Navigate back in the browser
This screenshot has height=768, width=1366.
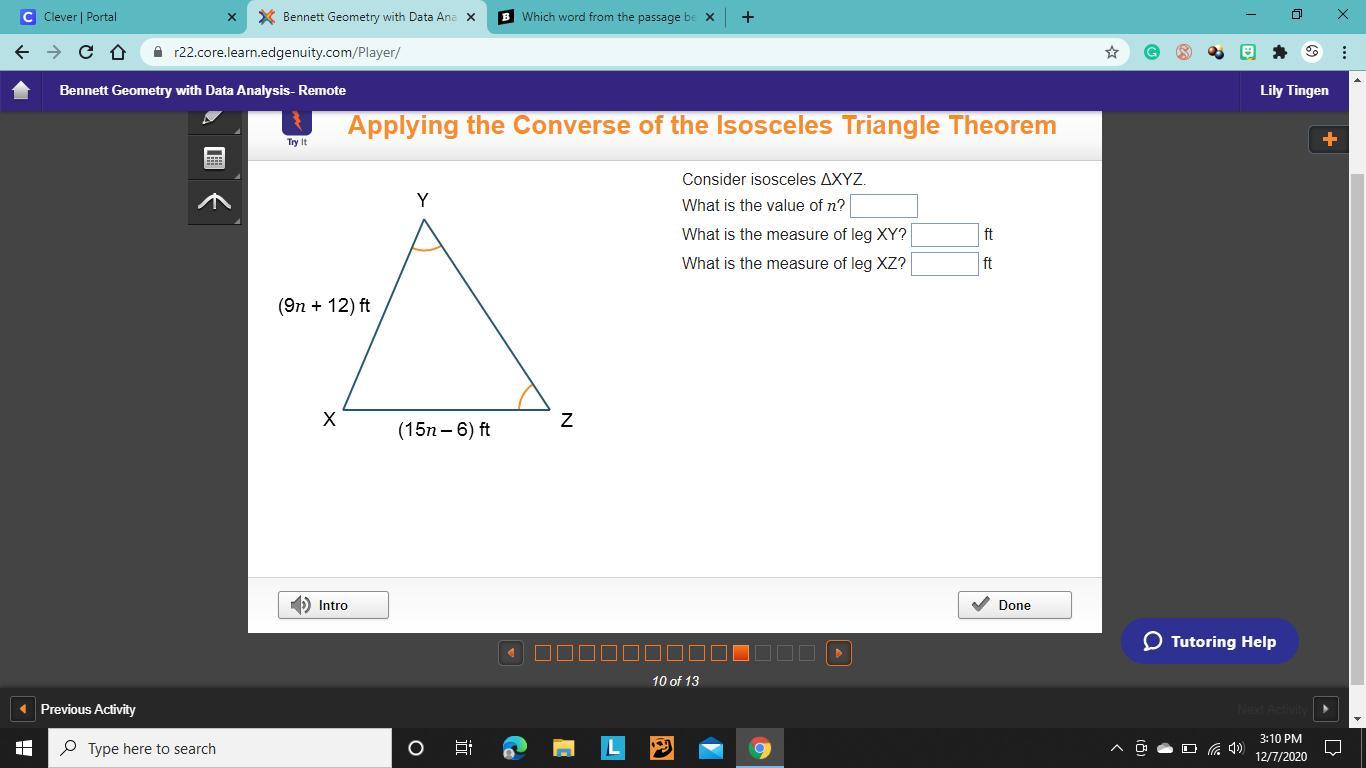tap(22, 52)
